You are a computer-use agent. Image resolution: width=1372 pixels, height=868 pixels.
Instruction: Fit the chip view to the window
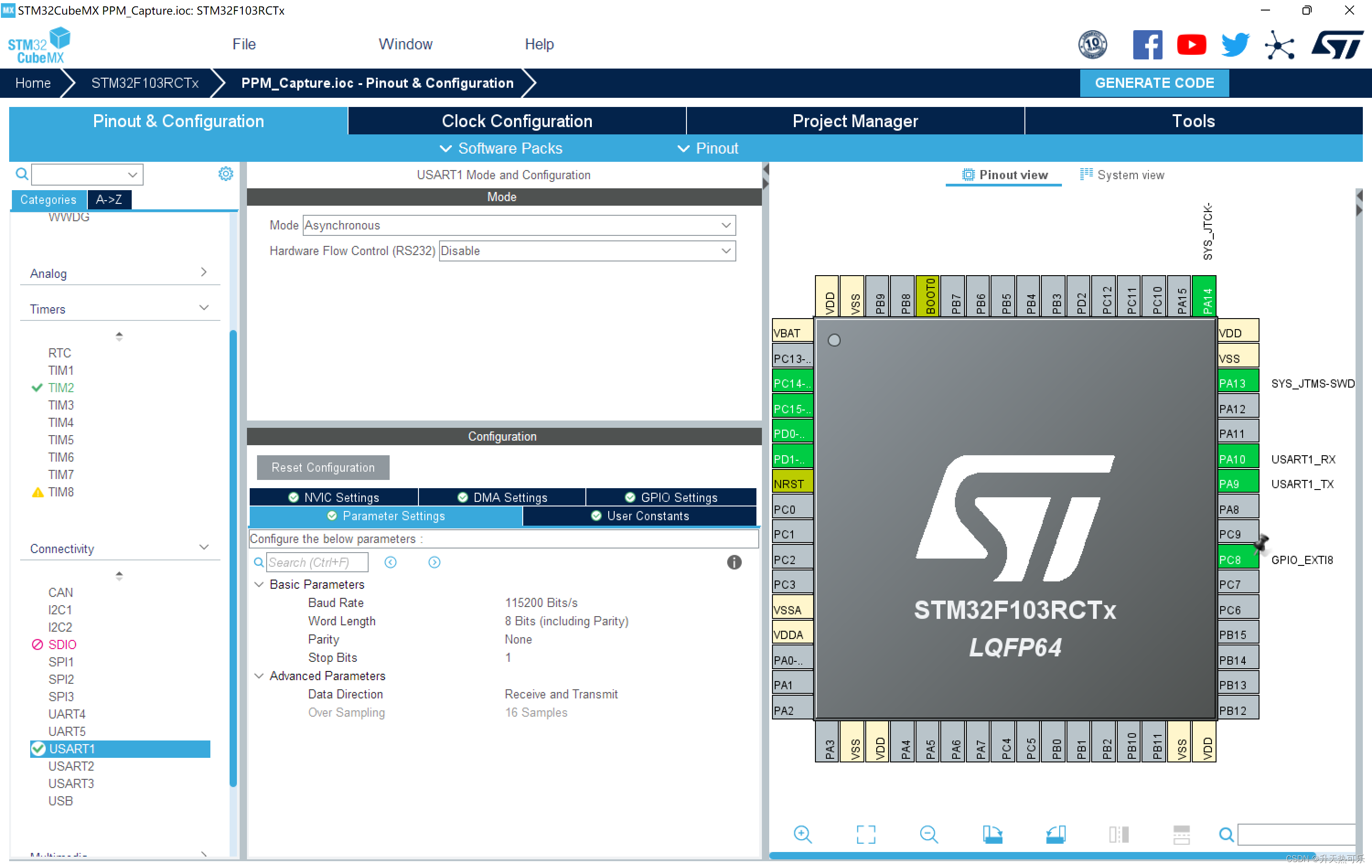pyautogui.click(x=865, y=834)
